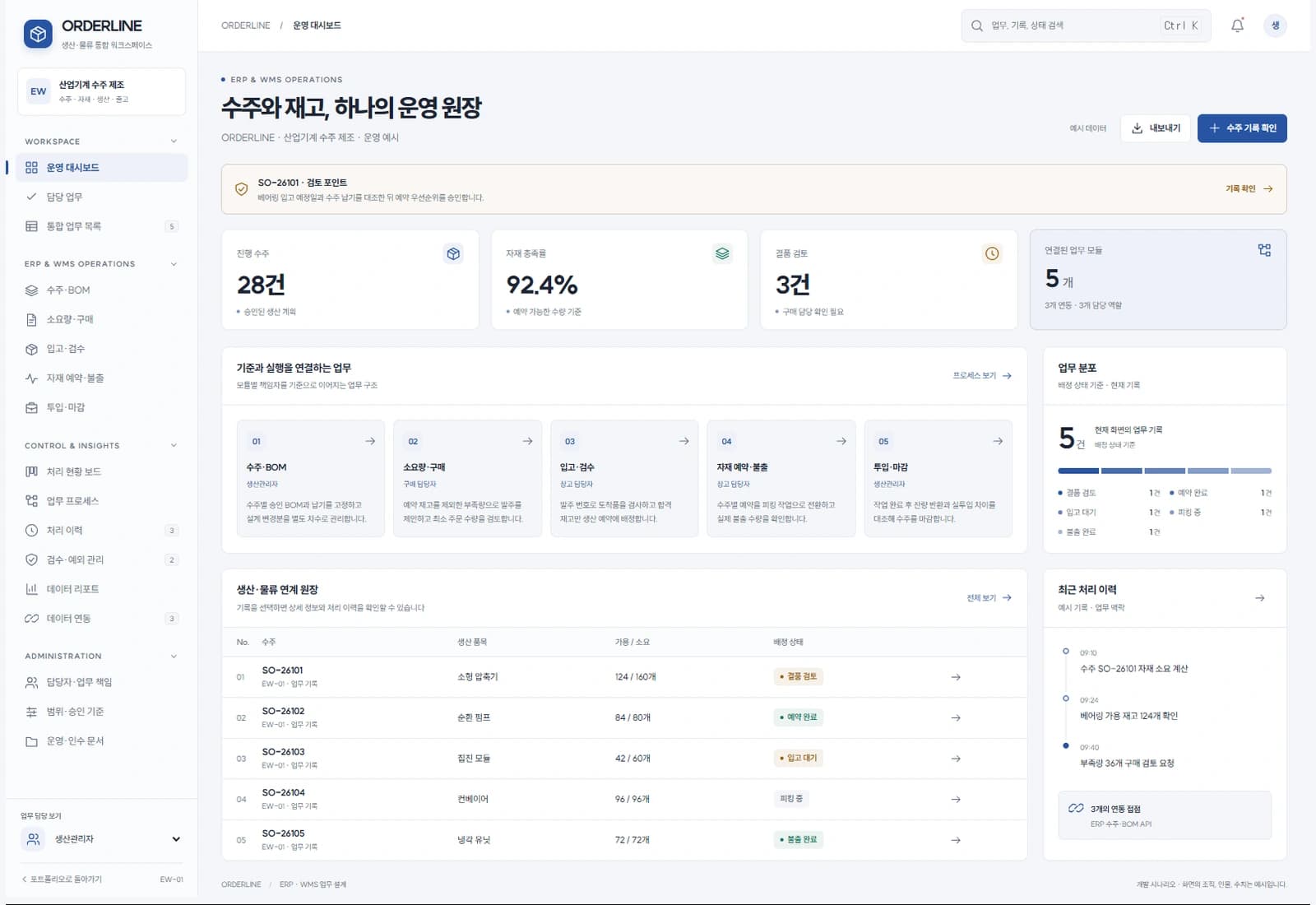
Task: Open arrow on 최근 처리 이력 panel
Action: point(1259,598)
